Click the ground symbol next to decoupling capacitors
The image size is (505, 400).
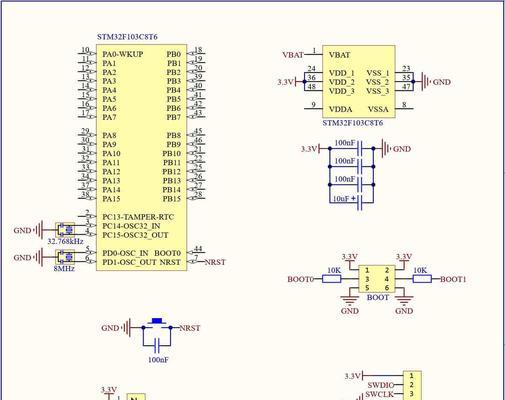(x=386, y=149)
